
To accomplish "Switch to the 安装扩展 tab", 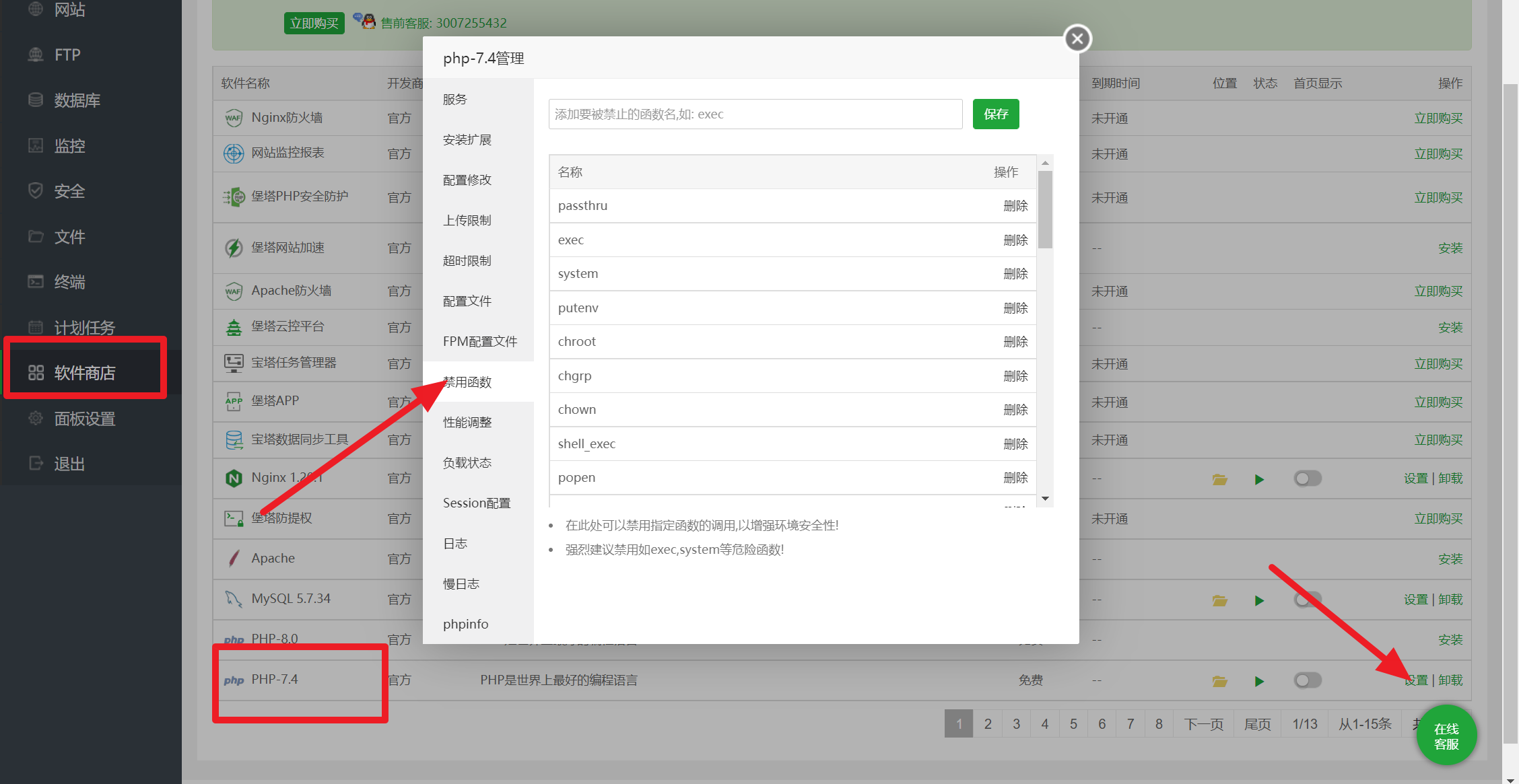I will [x=467, y=140].
